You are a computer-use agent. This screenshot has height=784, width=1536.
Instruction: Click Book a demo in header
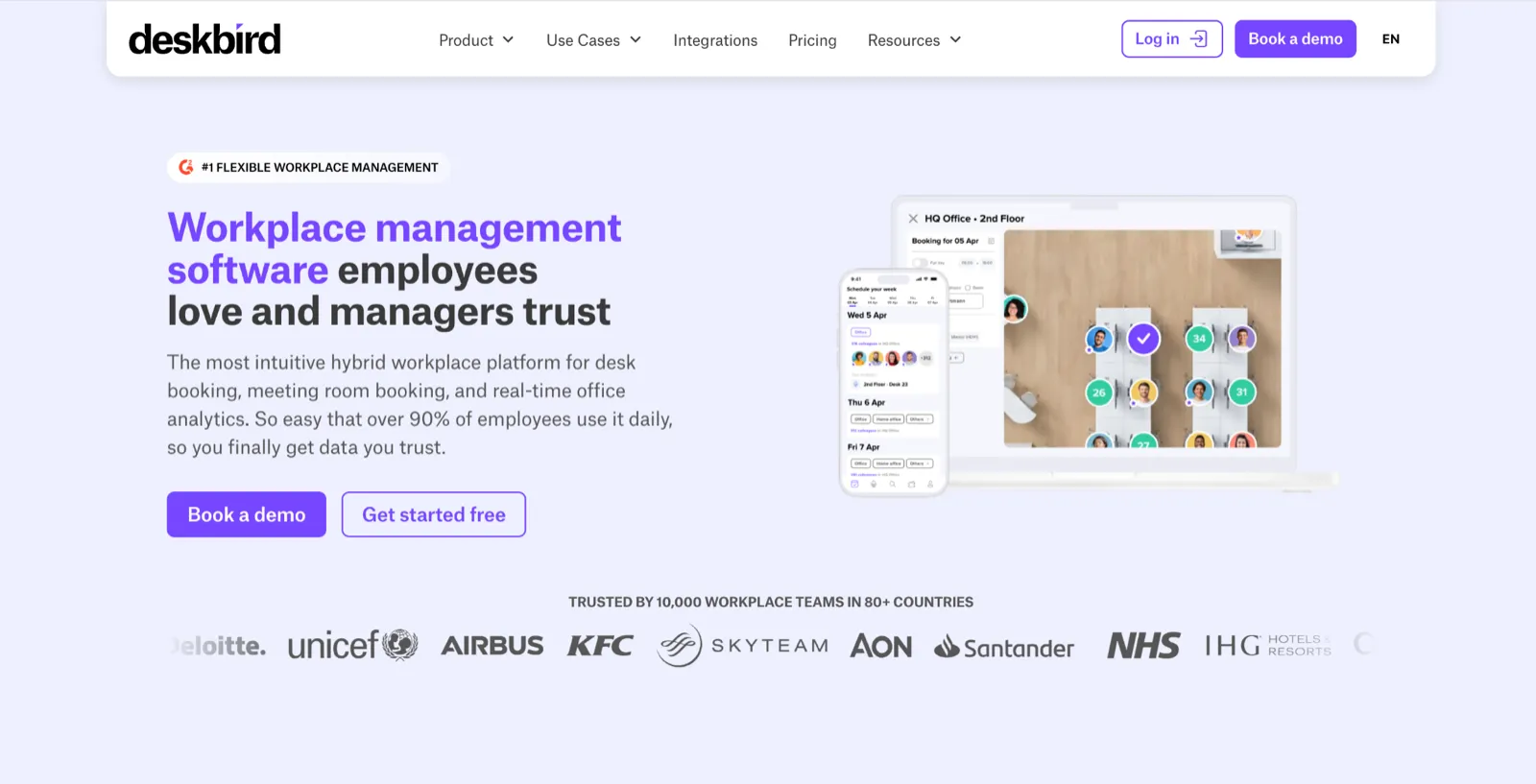pyautogui.click(x=1295, y=38)
